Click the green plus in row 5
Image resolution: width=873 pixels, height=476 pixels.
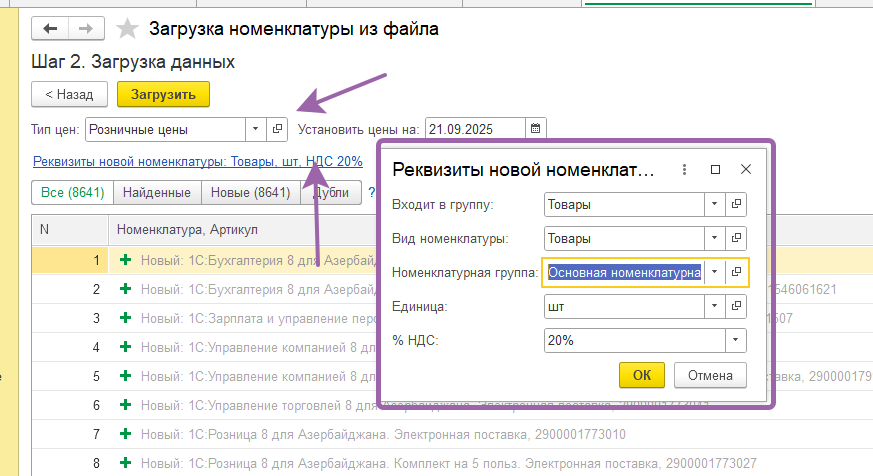click(x=126, y=376)
